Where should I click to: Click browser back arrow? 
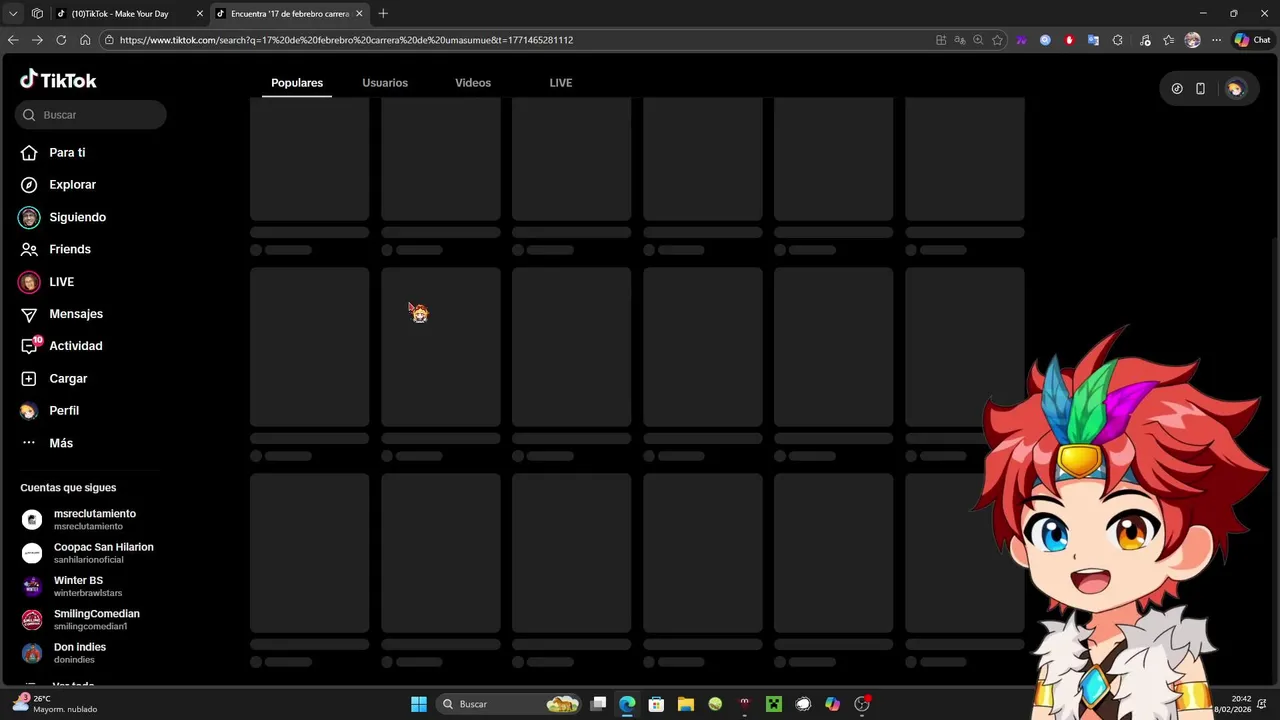click(13, 40)
